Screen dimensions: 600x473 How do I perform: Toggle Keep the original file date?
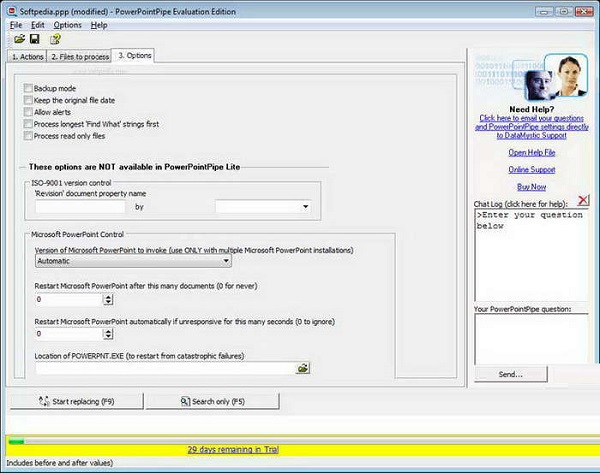coord(28,100)
